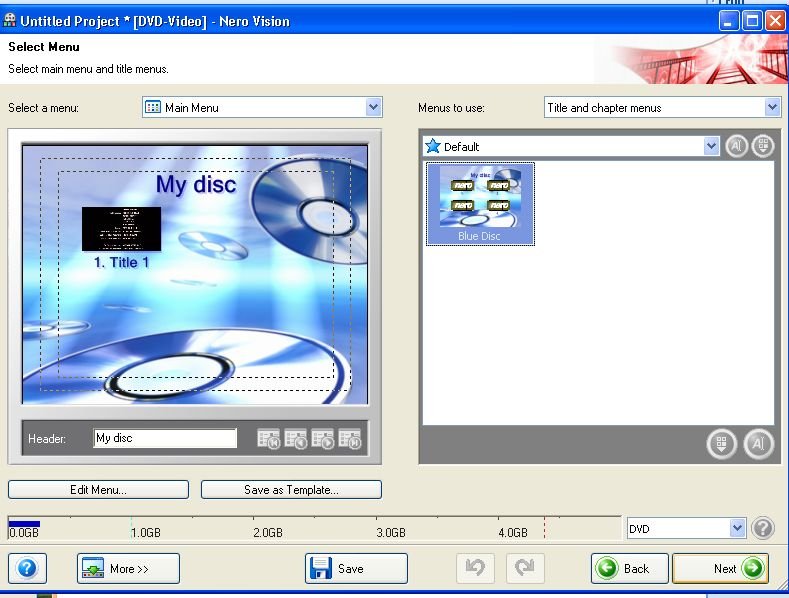This screenshot has height=598, width=789.
Task: Open the Select a menu dropdown
Action: click(x=373, y=107)
